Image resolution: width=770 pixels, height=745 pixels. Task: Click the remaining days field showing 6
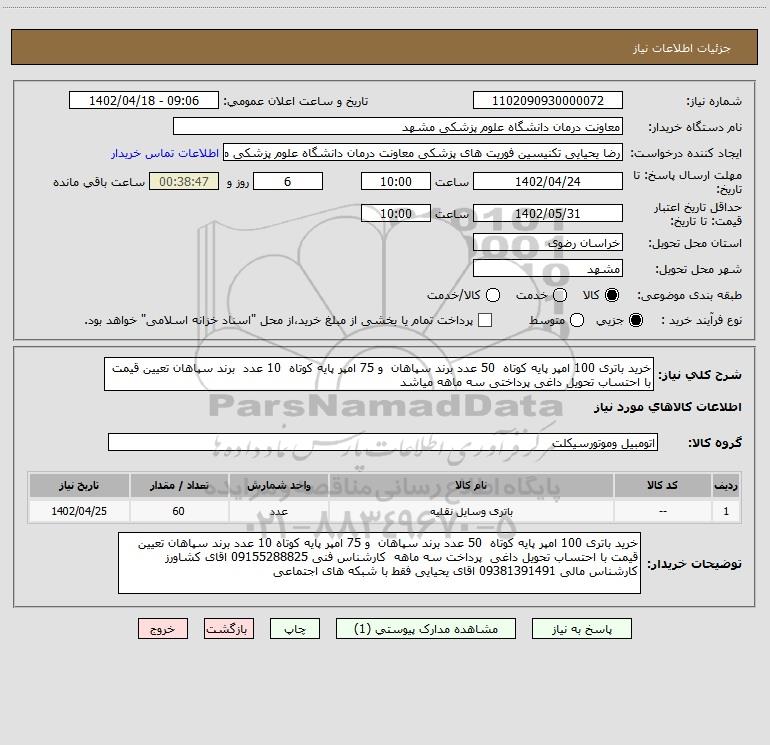click(288, 182)
